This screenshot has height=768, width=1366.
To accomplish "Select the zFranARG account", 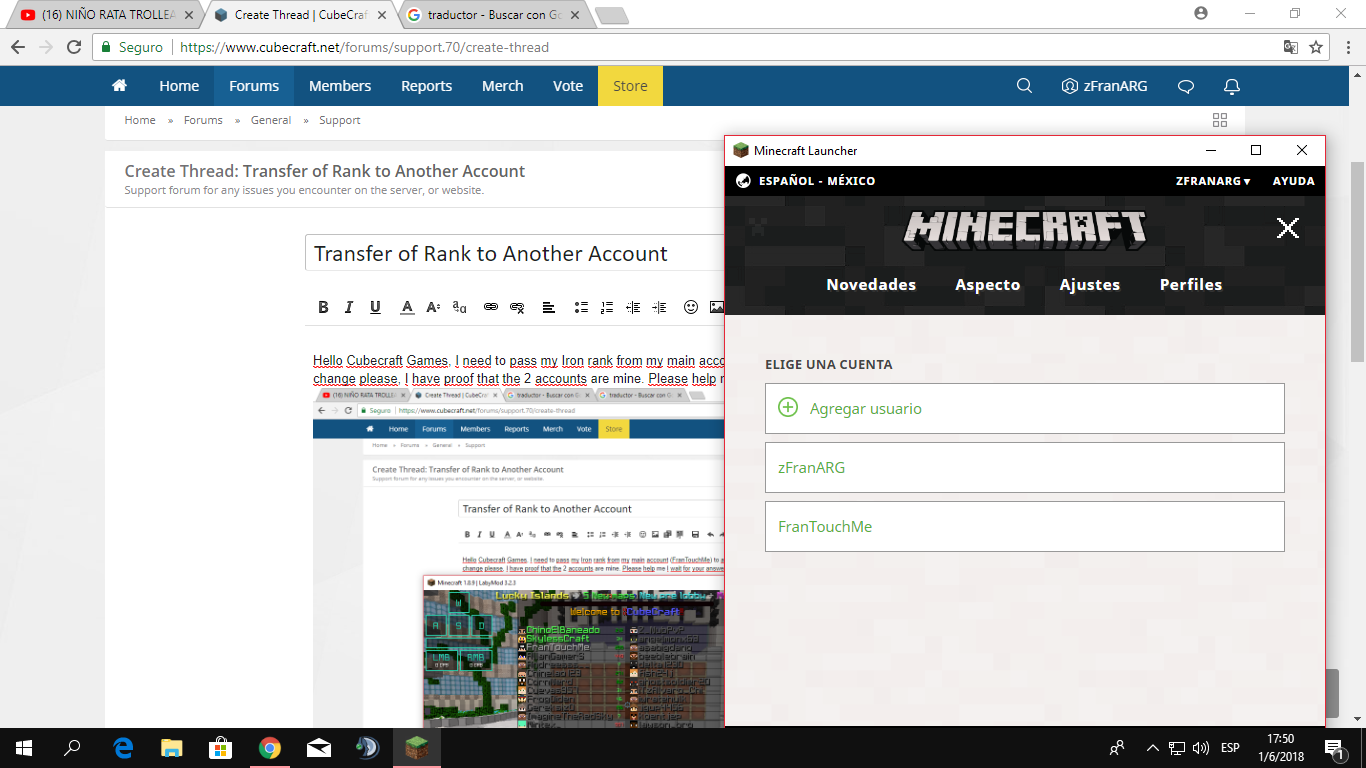I will [x=1024, y=467].
